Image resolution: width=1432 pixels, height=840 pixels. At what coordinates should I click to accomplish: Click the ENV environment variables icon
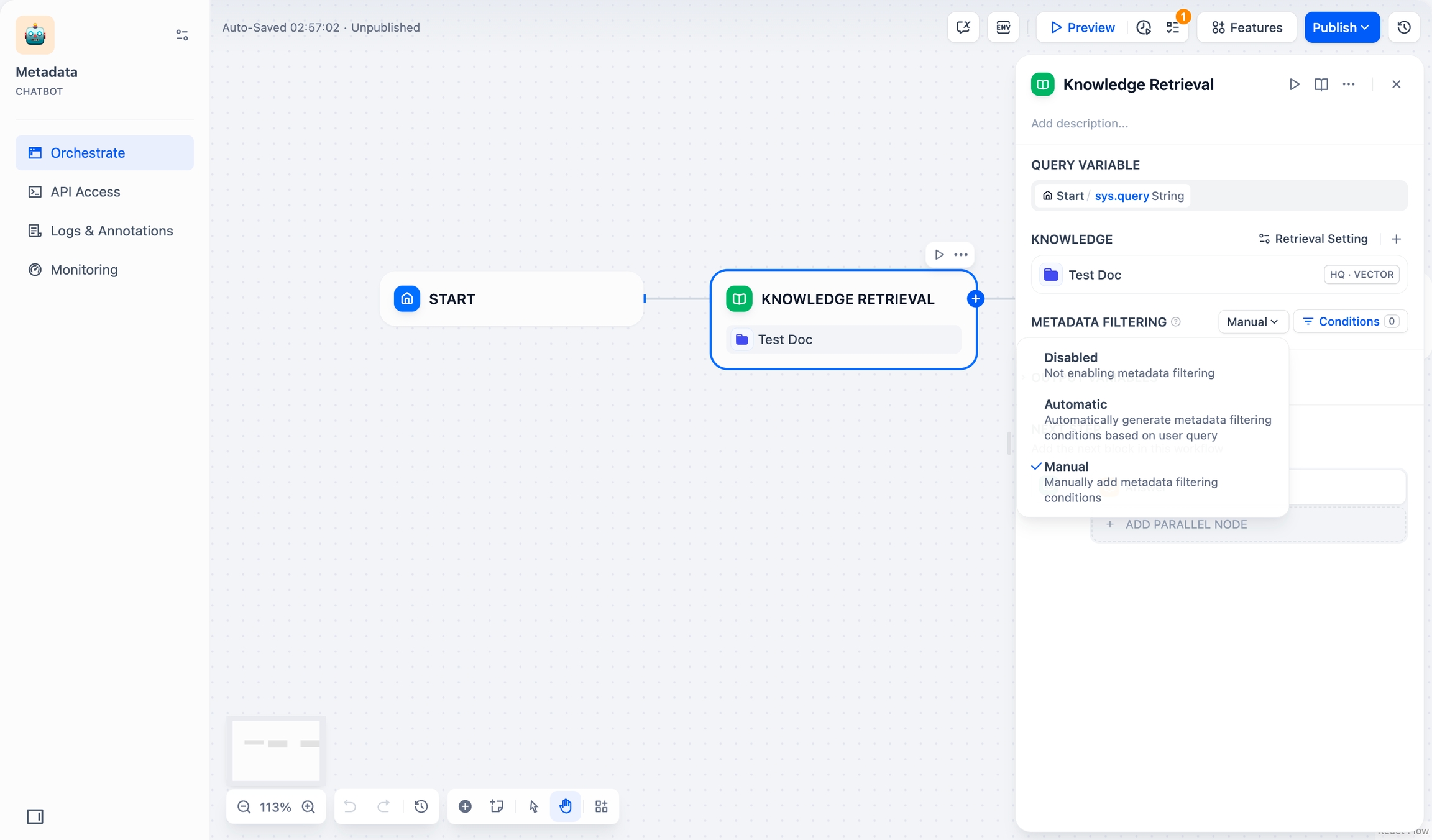[x=1003, y=27]
